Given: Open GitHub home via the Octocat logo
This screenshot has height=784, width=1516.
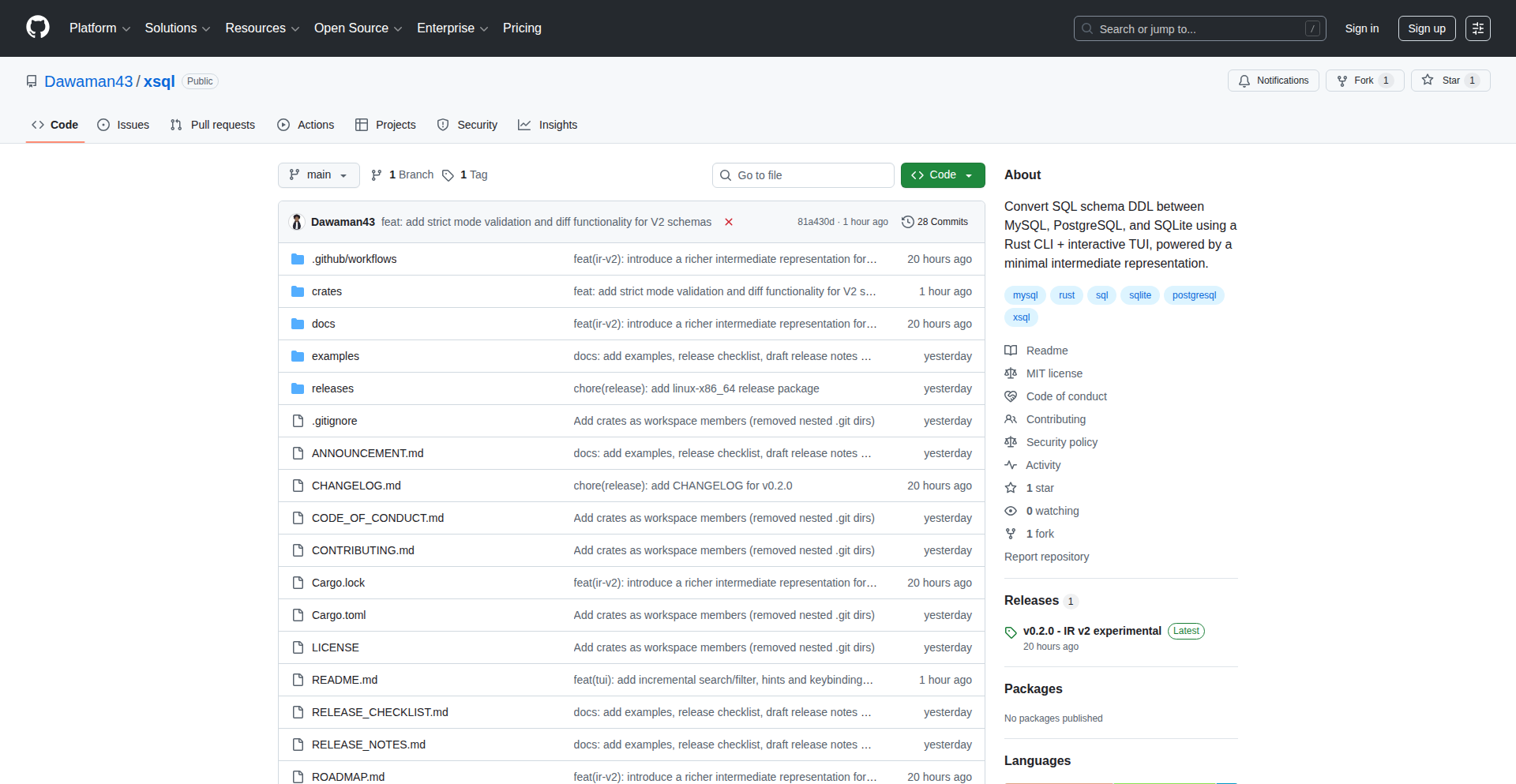Looking at the screenshot, I should (36, 28).
